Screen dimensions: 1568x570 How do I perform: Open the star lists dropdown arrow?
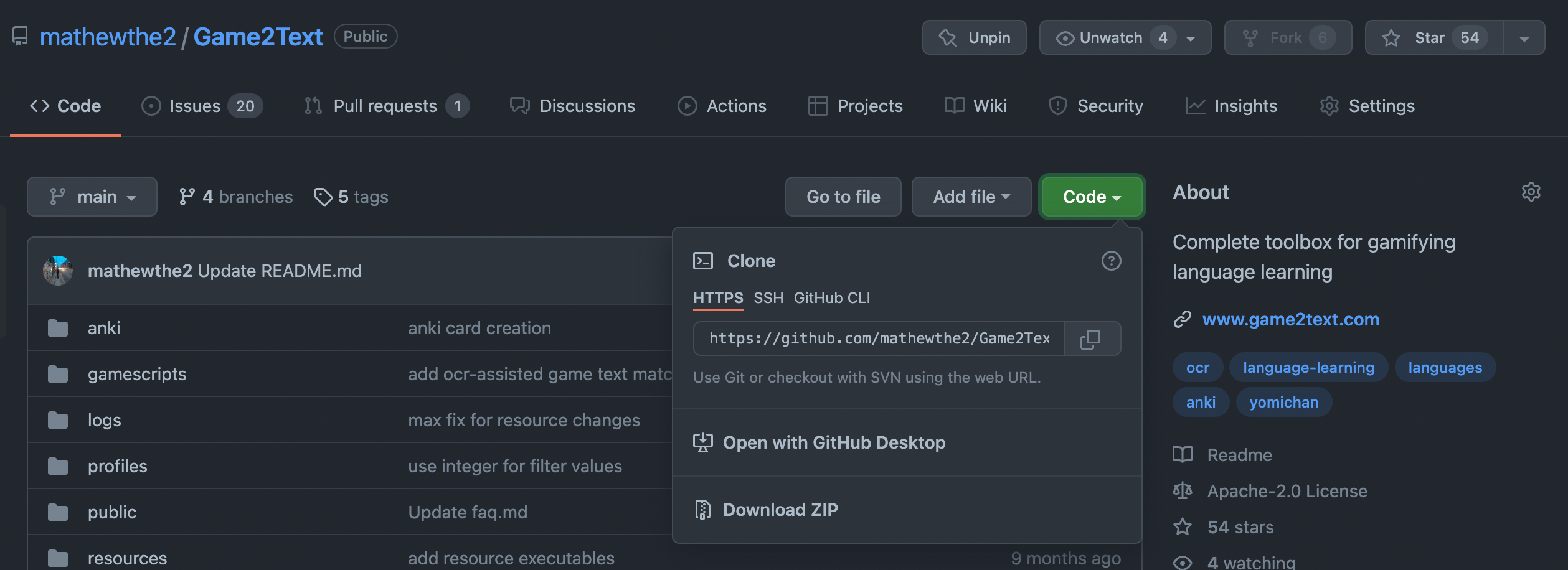pos(1524,38)
